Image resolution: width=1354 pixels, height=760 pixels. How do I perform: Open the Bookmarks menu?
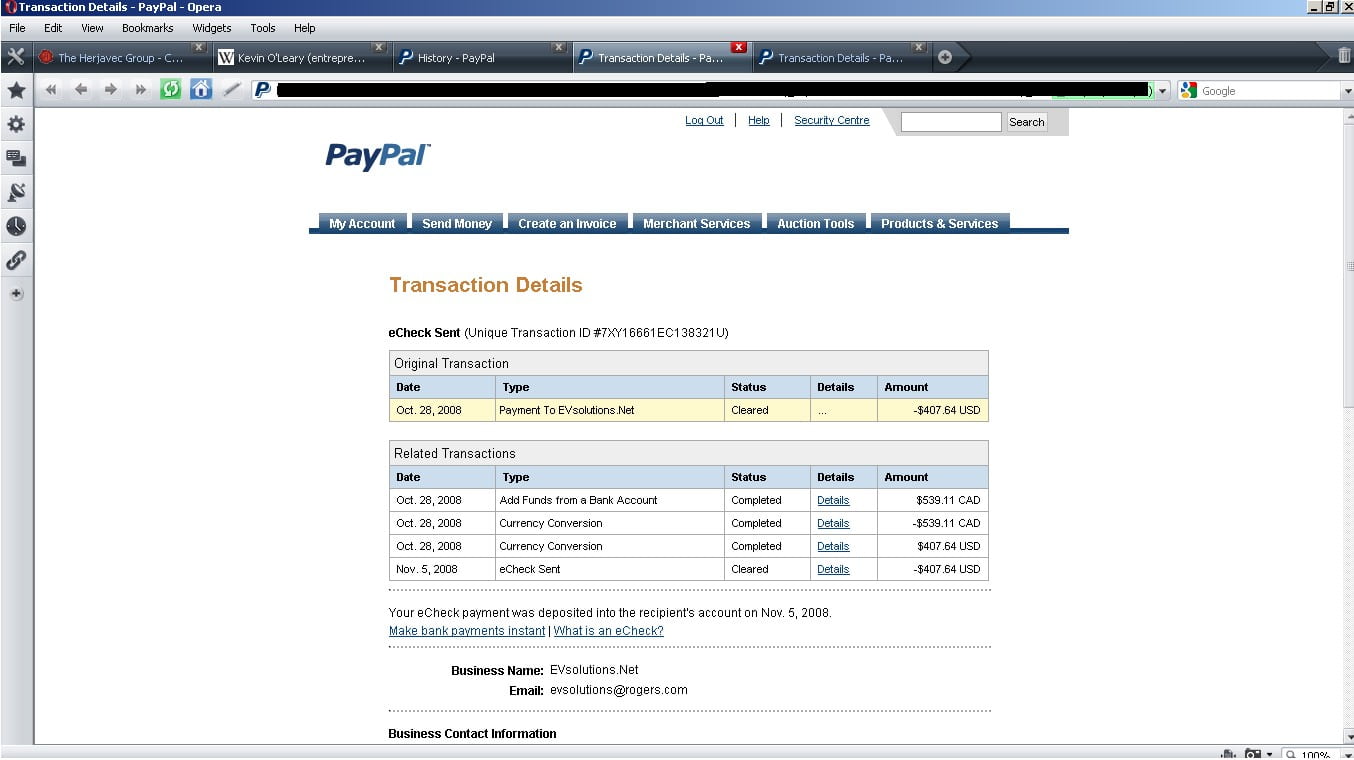[148, 28]
